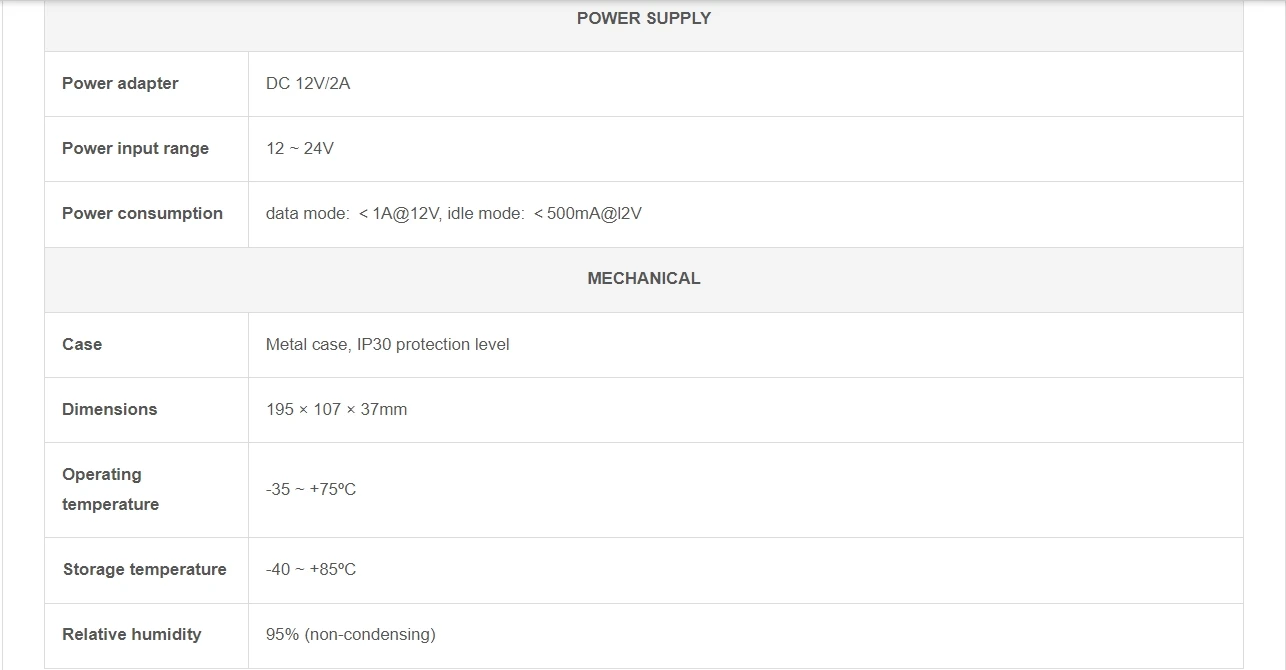
Task: Click the 195 × 107 × 37mm value
Action: (x=336, y=409)
